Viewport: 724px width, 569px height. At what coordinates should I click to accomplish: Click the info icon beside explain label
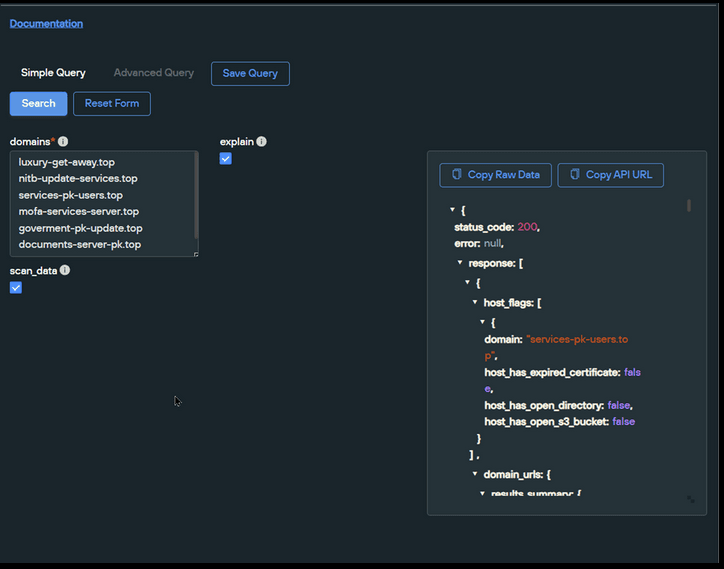[x=261, y=142]
